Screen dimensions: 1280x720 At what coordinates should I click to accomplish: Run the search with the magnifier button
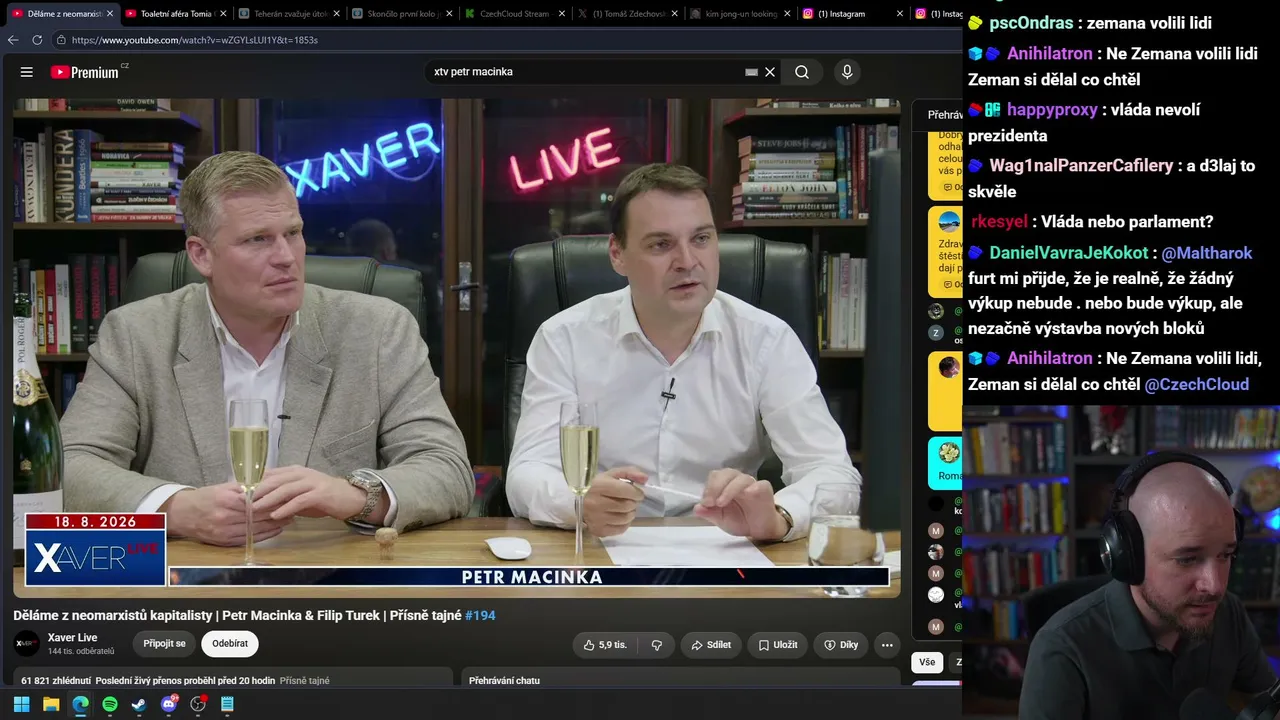802,72
